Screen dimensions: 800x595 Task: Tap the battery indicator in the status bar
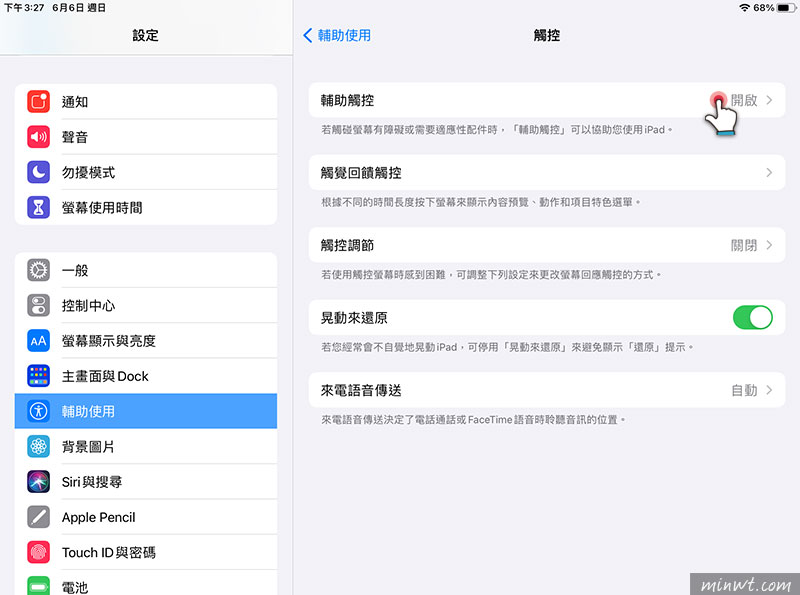(x=785, y=8)
